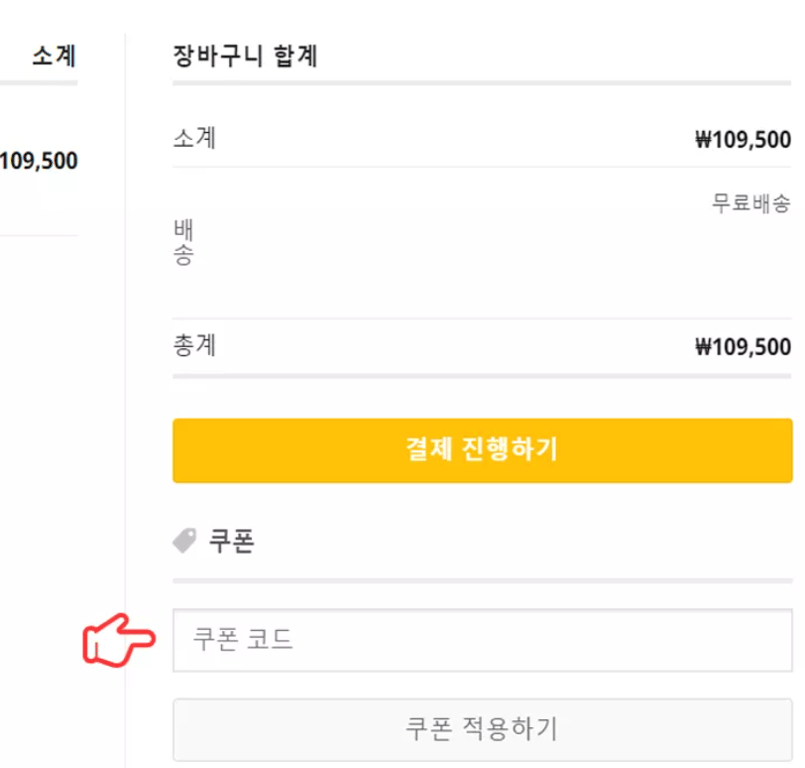Image resolution: width=805 pixels, height=768 pixels.
Task: Click the separator under the 장바구니 합계 heading
Action: (x=482, y=83)
